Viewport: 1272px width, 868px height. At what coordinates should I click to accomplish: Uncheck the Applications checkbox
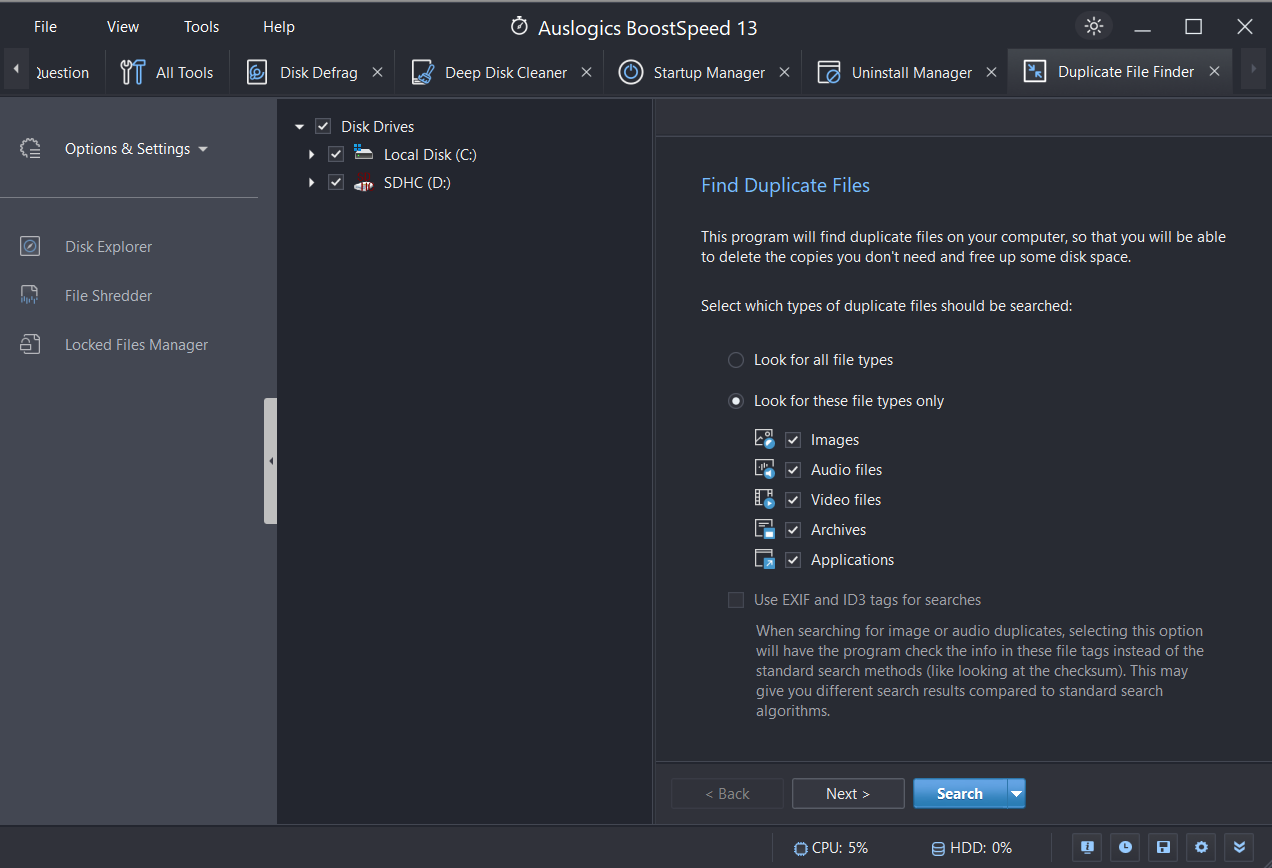(x=793, y=560)
